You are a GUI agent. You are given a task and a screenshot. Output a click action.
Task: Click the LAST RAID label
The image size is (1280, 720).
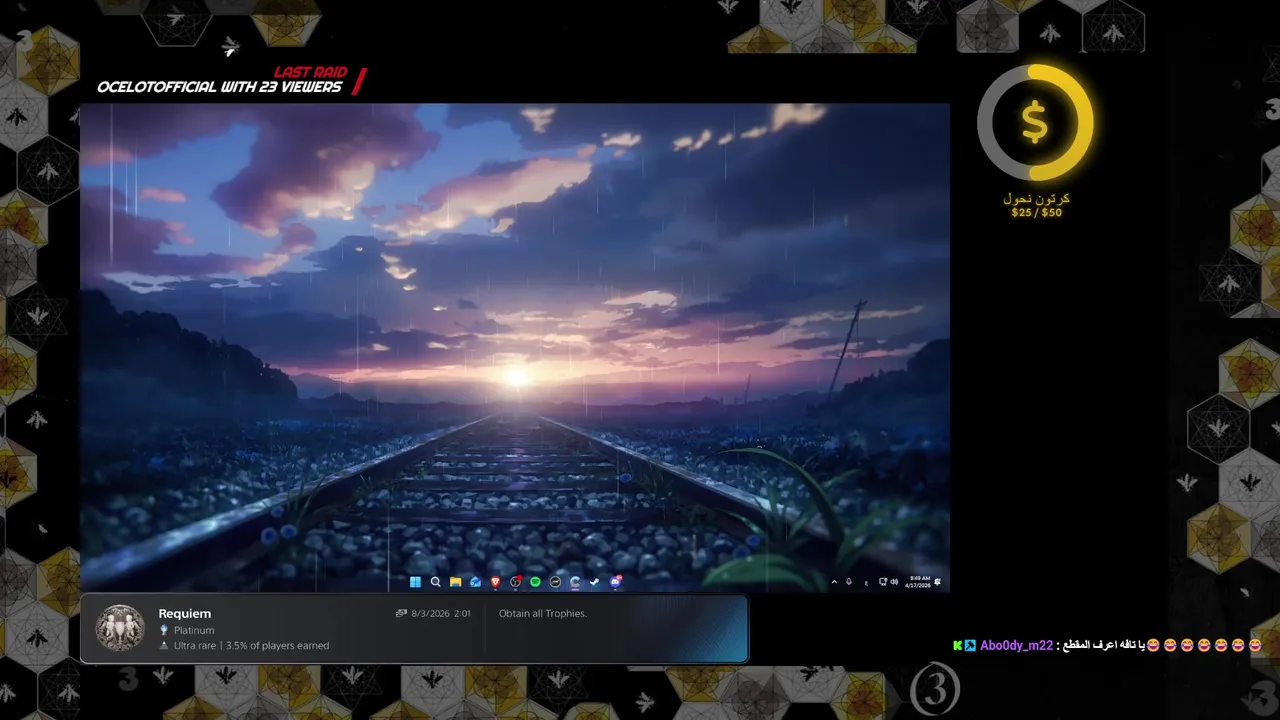(x=311, y=72)
